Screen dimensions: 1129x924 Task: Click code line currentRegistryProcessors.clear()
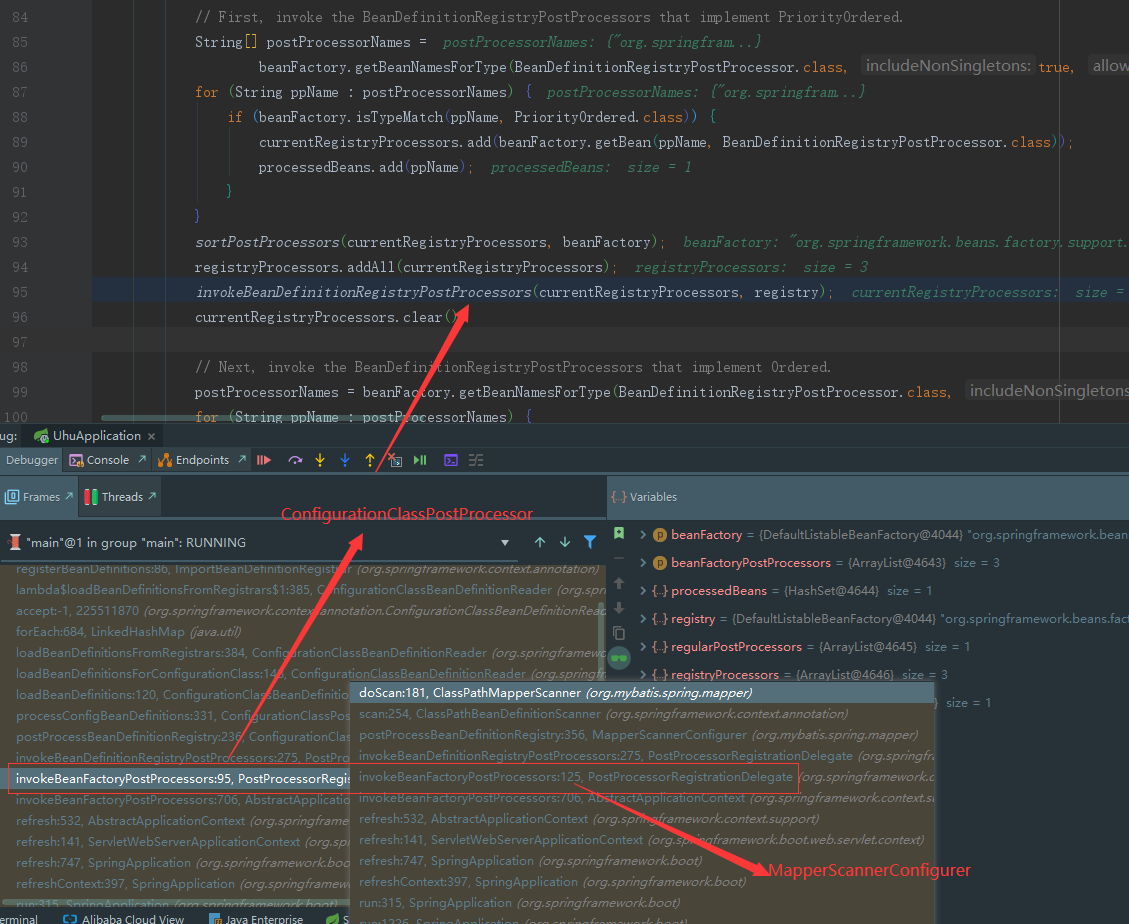click(326, 318)
